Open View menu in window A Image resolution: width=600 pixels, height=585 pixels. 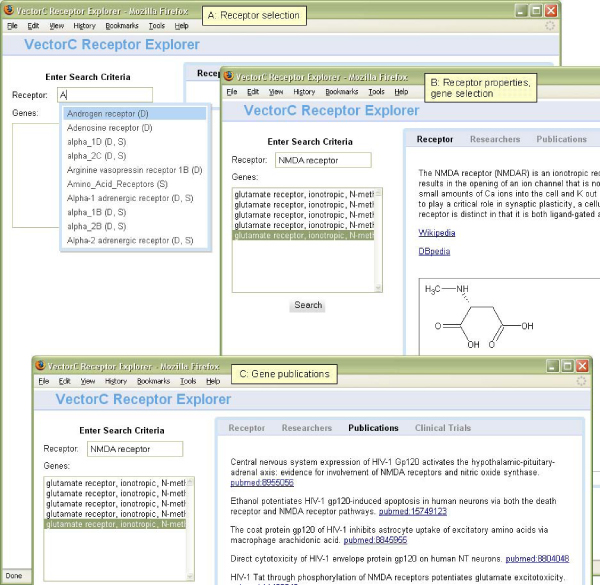coord(57,26)
